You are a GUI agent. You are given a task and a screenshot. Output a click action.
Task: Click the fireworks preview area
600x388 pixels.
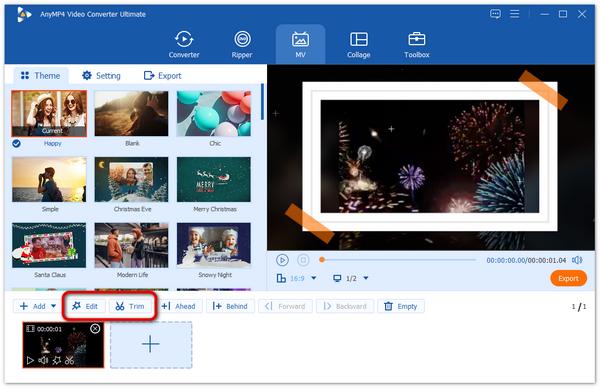[430, 157]
